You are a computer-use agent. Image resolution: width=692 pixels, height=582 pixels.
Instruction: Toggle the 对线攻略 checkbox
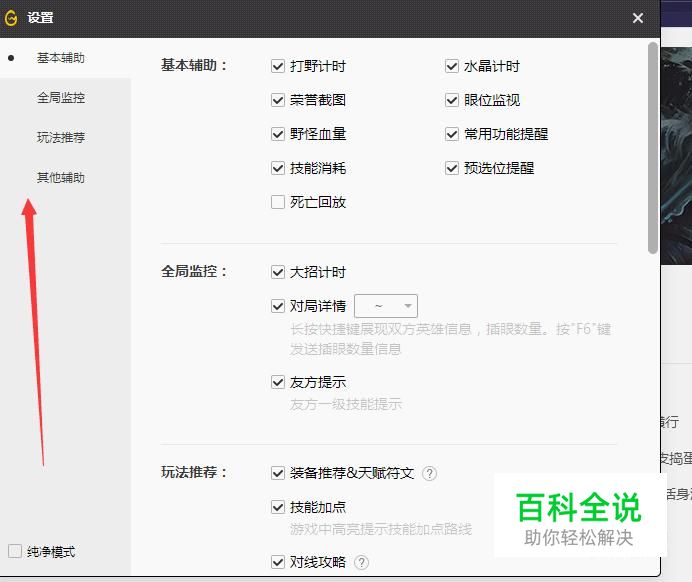pyautogui.click(x=278, y=563)
